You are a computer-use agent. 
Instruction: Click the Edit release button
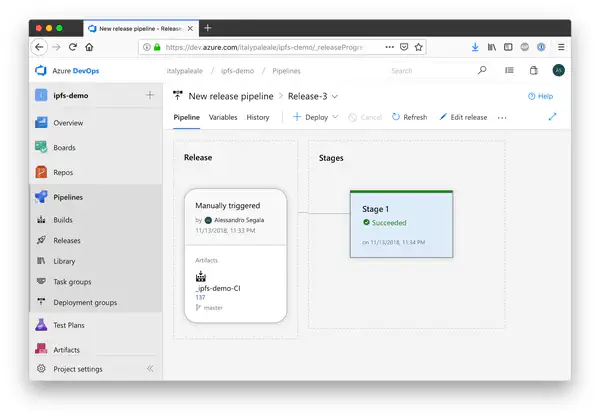(463, 117)
